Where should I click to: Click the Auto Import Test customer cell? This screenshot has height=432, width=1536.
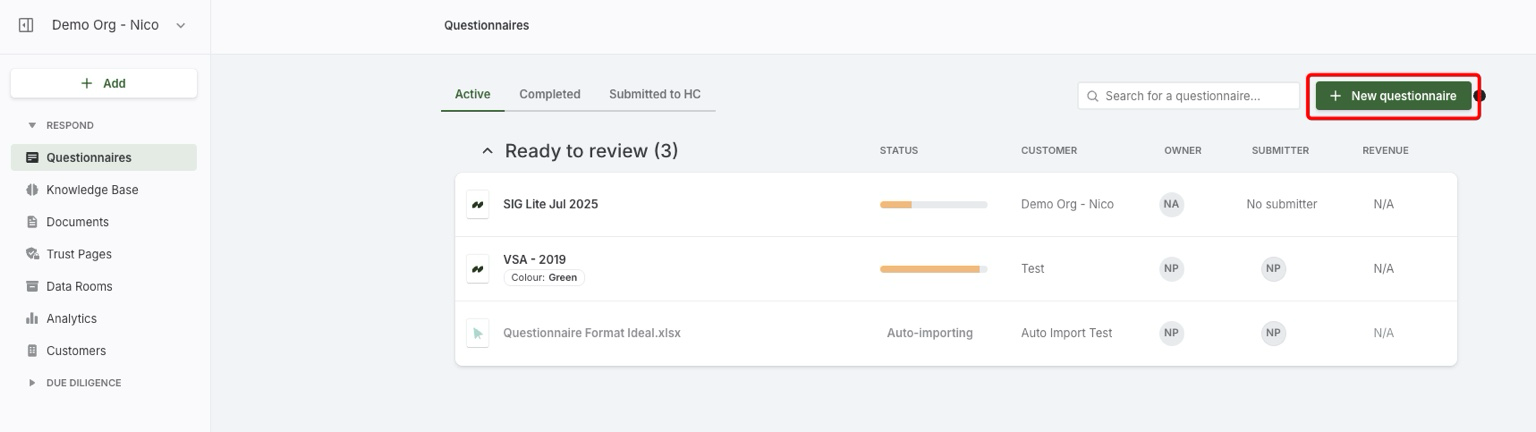(x=1066, y=333)
